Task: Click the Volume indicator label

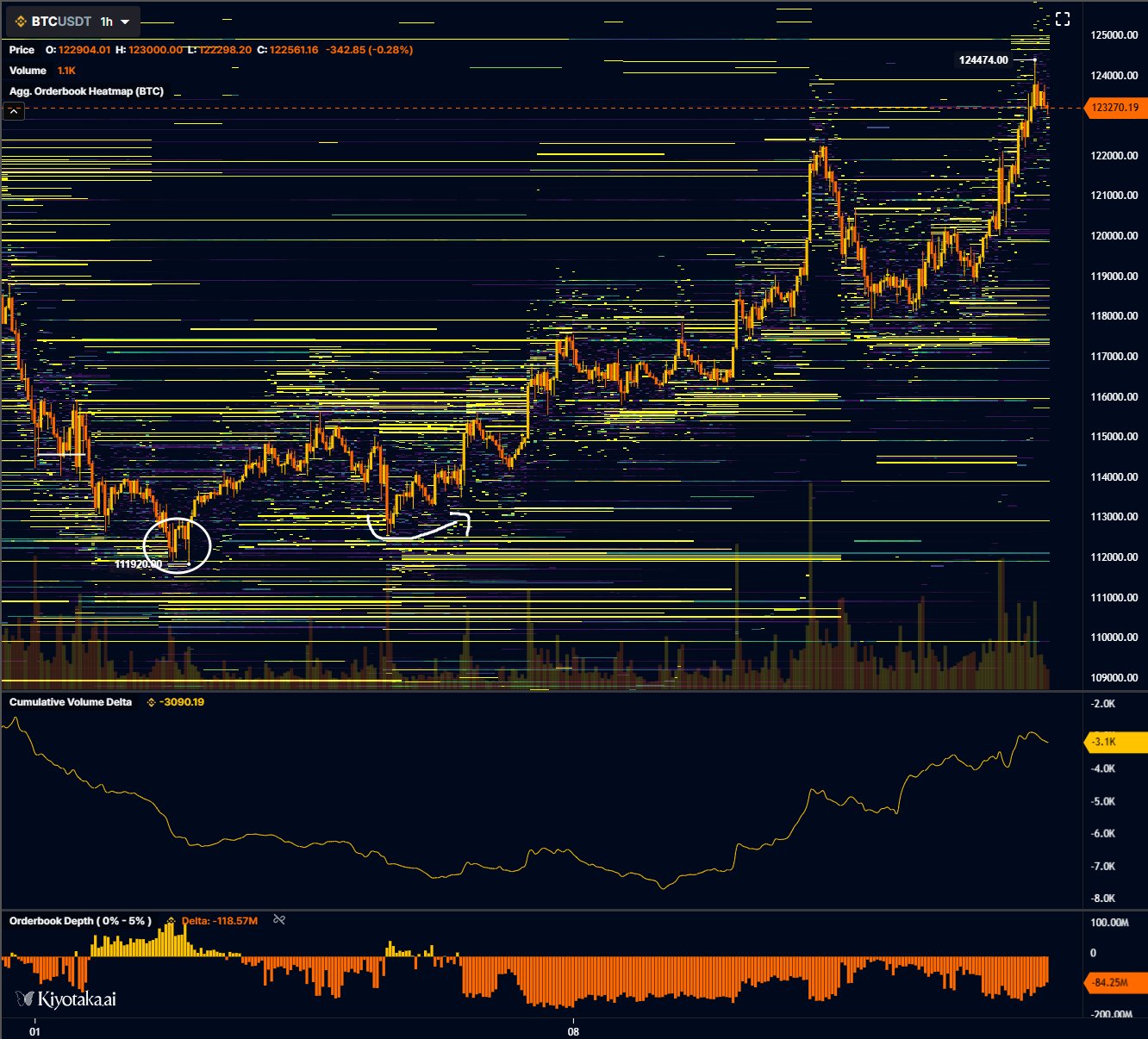Action: pos(28,71)
